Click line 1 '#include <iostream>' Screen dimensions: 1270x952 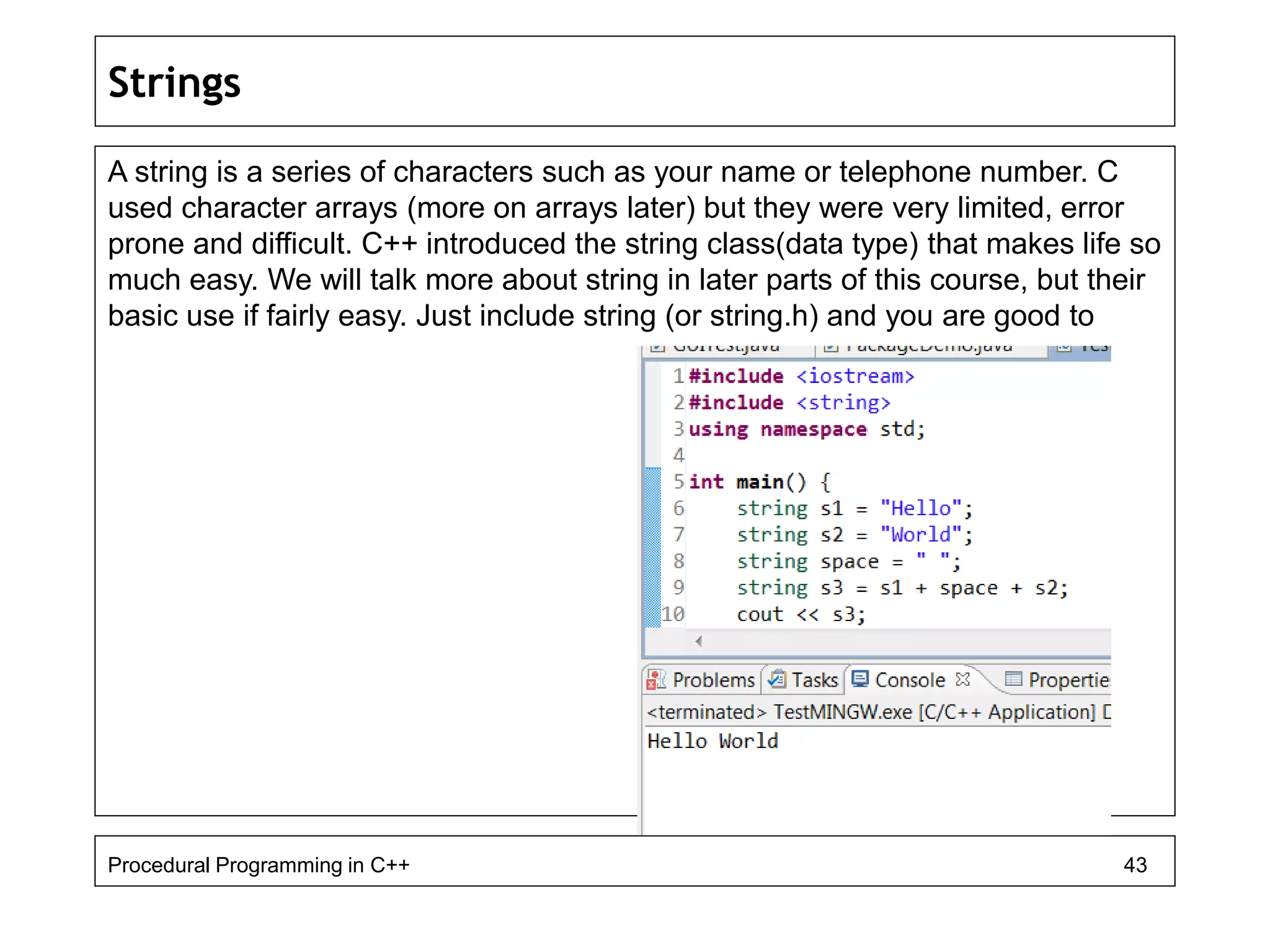click(x=801, y=376)
